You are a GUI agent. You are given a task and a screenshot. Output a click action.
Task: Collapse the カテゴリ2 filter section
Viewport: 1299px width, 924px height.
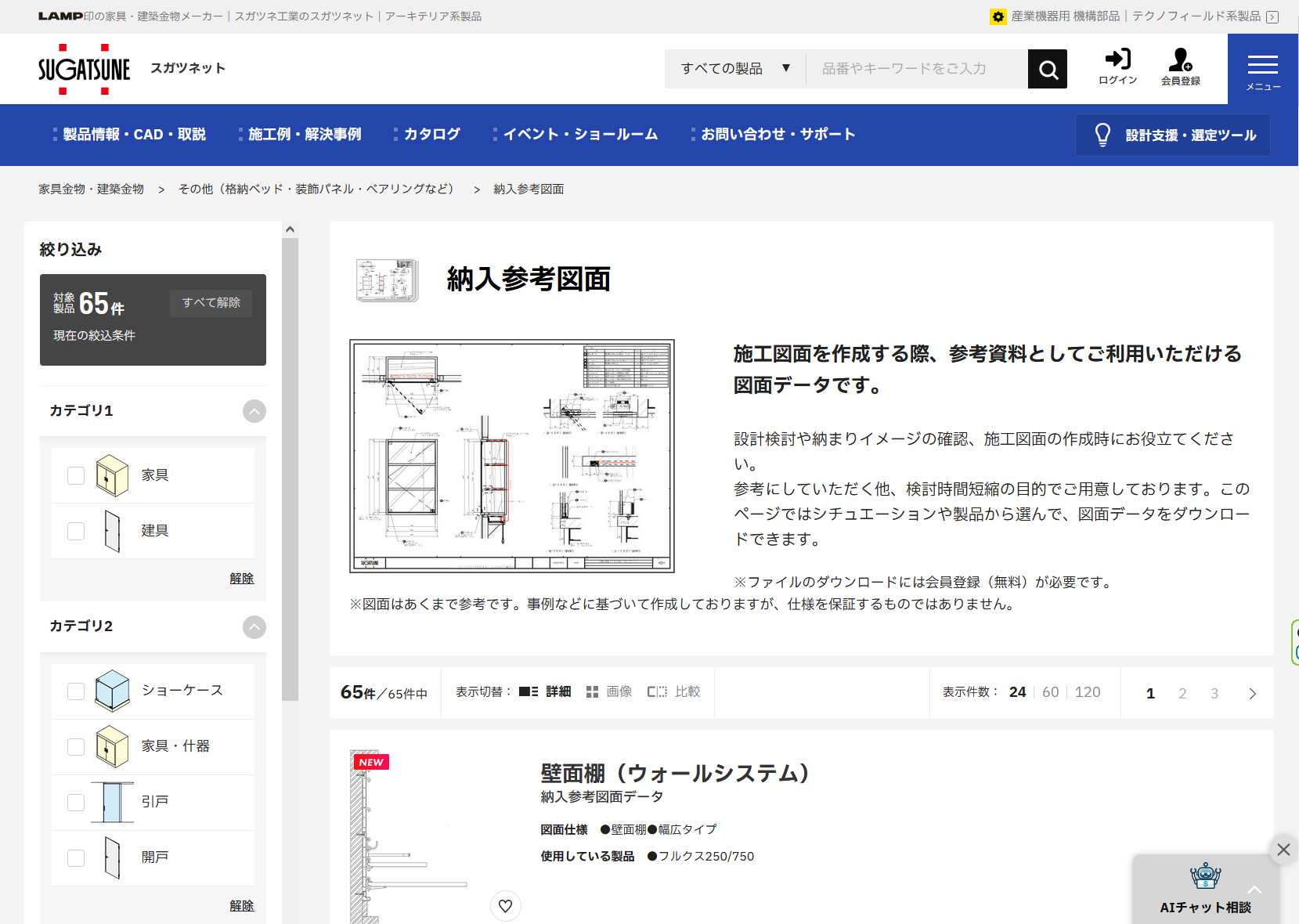point(254,626)
